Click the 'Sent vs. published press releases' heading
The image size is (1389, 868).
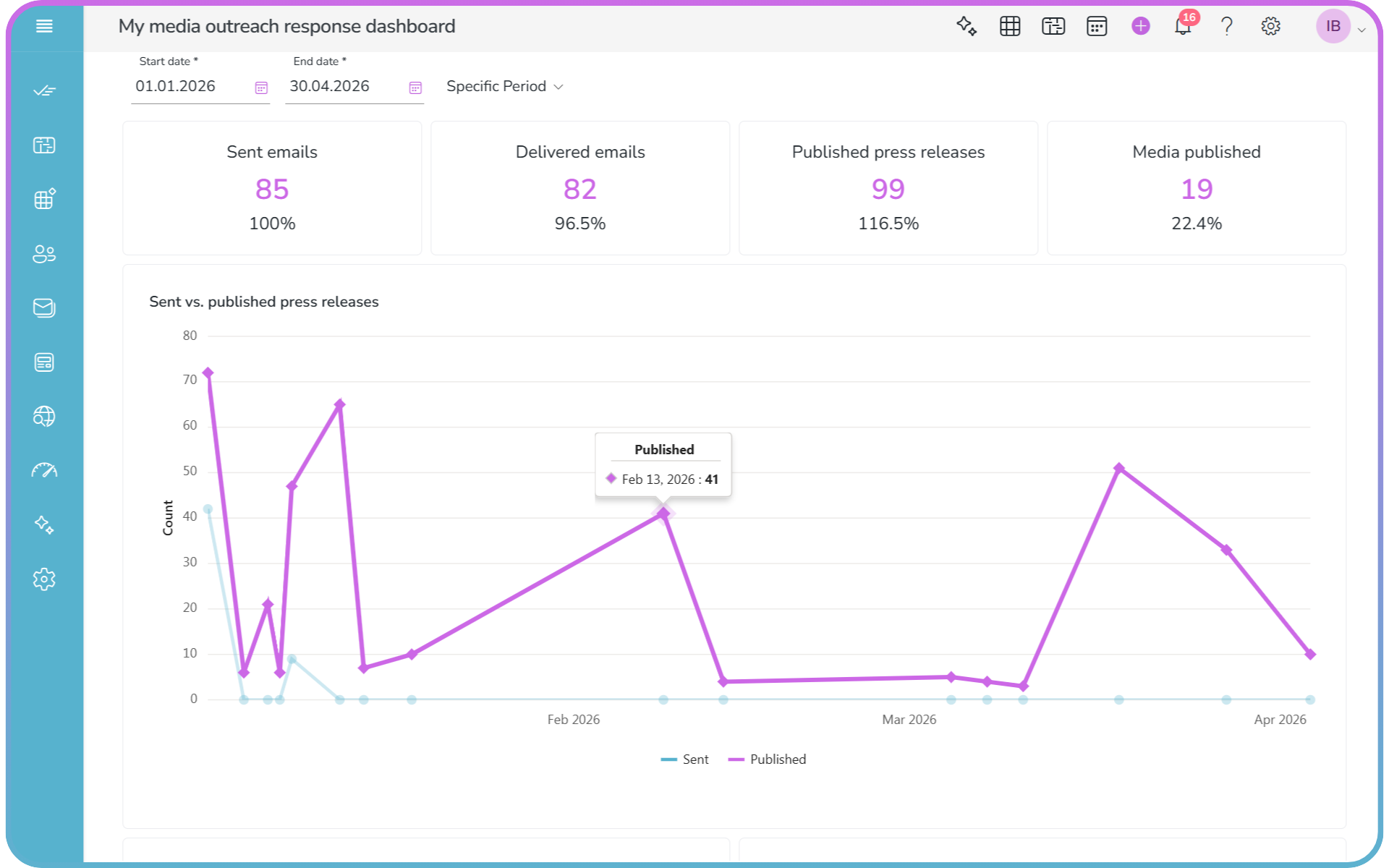tap(264, 302)
